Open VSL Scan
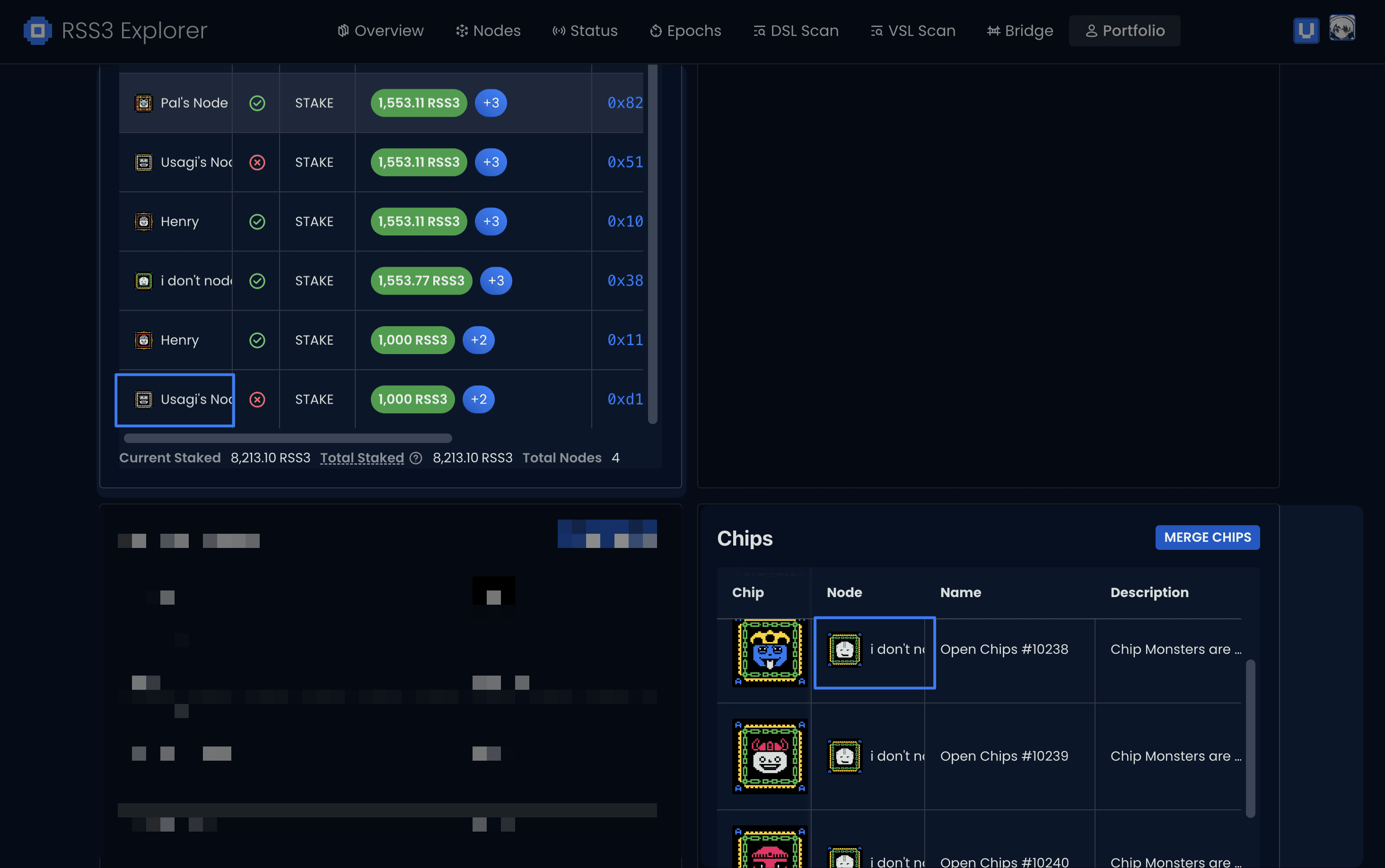1385x868 pixels. point(913,30)
